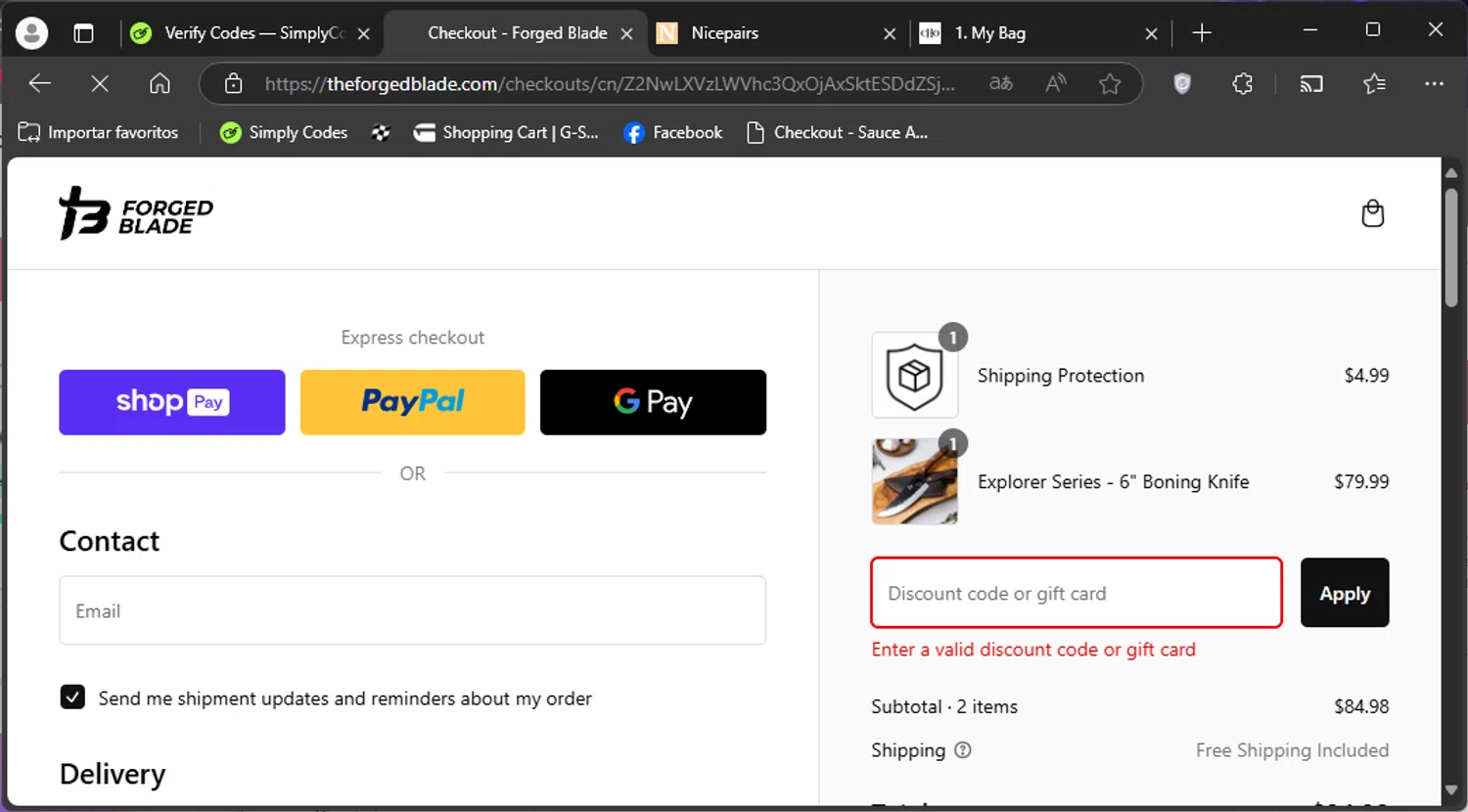The width and height of the screenshot is (1468, 812).
Task: Open the shopping bag cart icon
Action: click(x=1373, y=213)
